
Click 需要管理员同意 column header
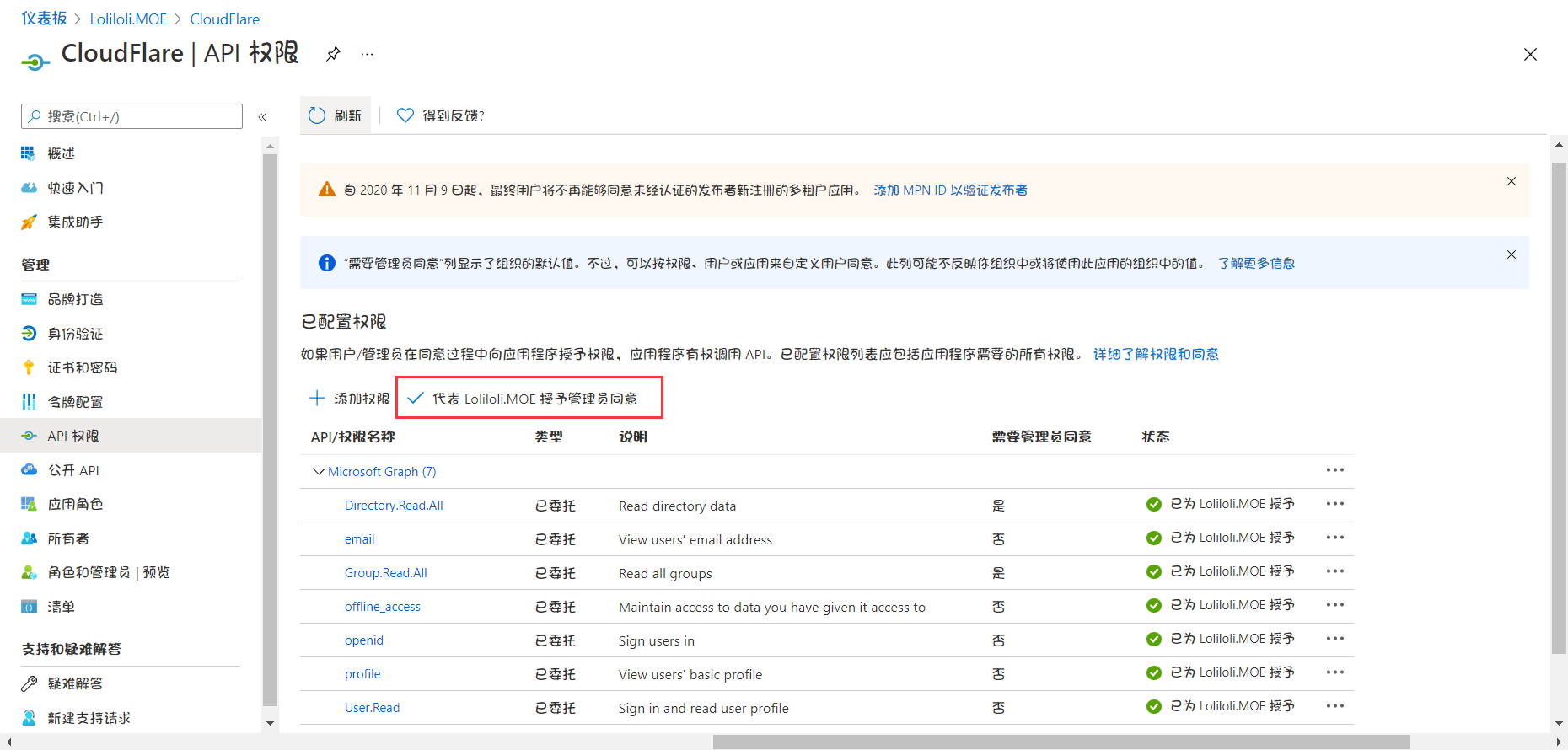coord(1041,437)
